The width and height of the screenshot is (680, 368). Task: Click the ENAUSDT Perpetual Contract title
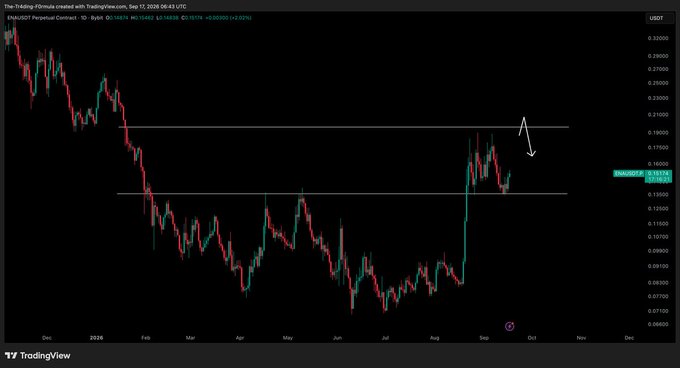pos(43,18)
